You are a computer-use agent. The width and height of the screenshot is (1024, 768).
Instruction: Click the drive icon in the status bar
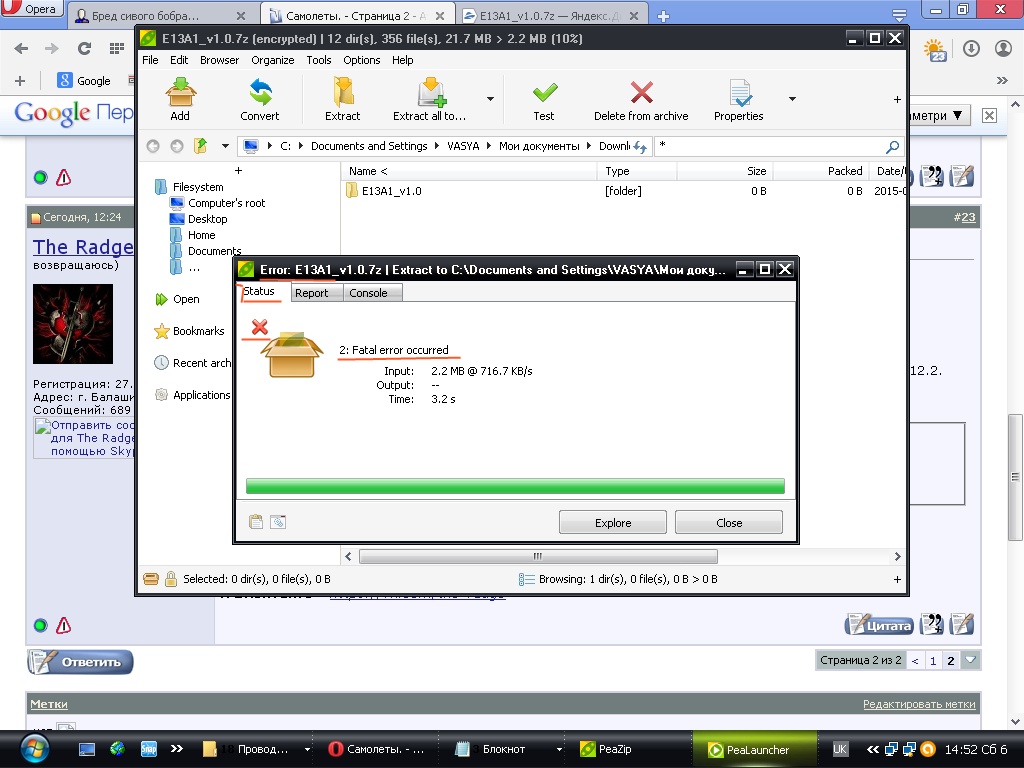click(x=151, y=579)
